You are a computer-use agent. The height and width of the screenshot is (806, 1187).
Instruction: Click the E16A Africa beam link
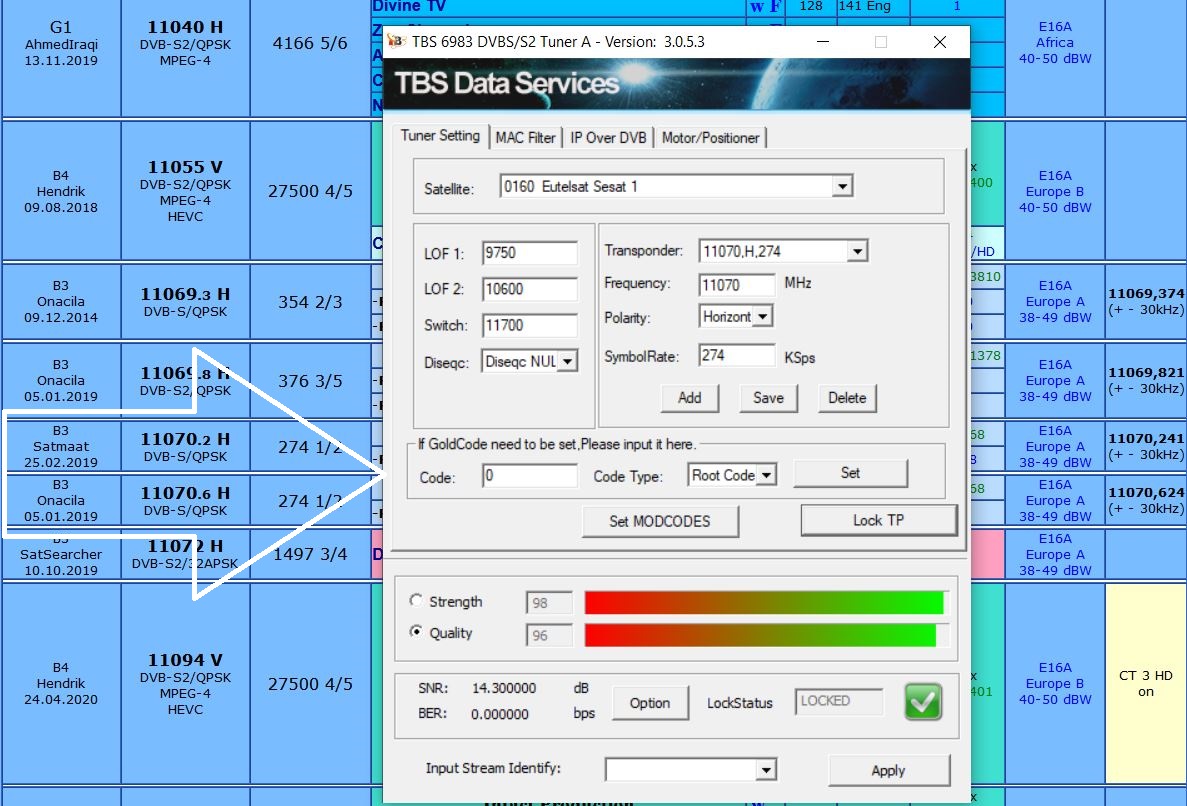click(x=1055, y=42)
